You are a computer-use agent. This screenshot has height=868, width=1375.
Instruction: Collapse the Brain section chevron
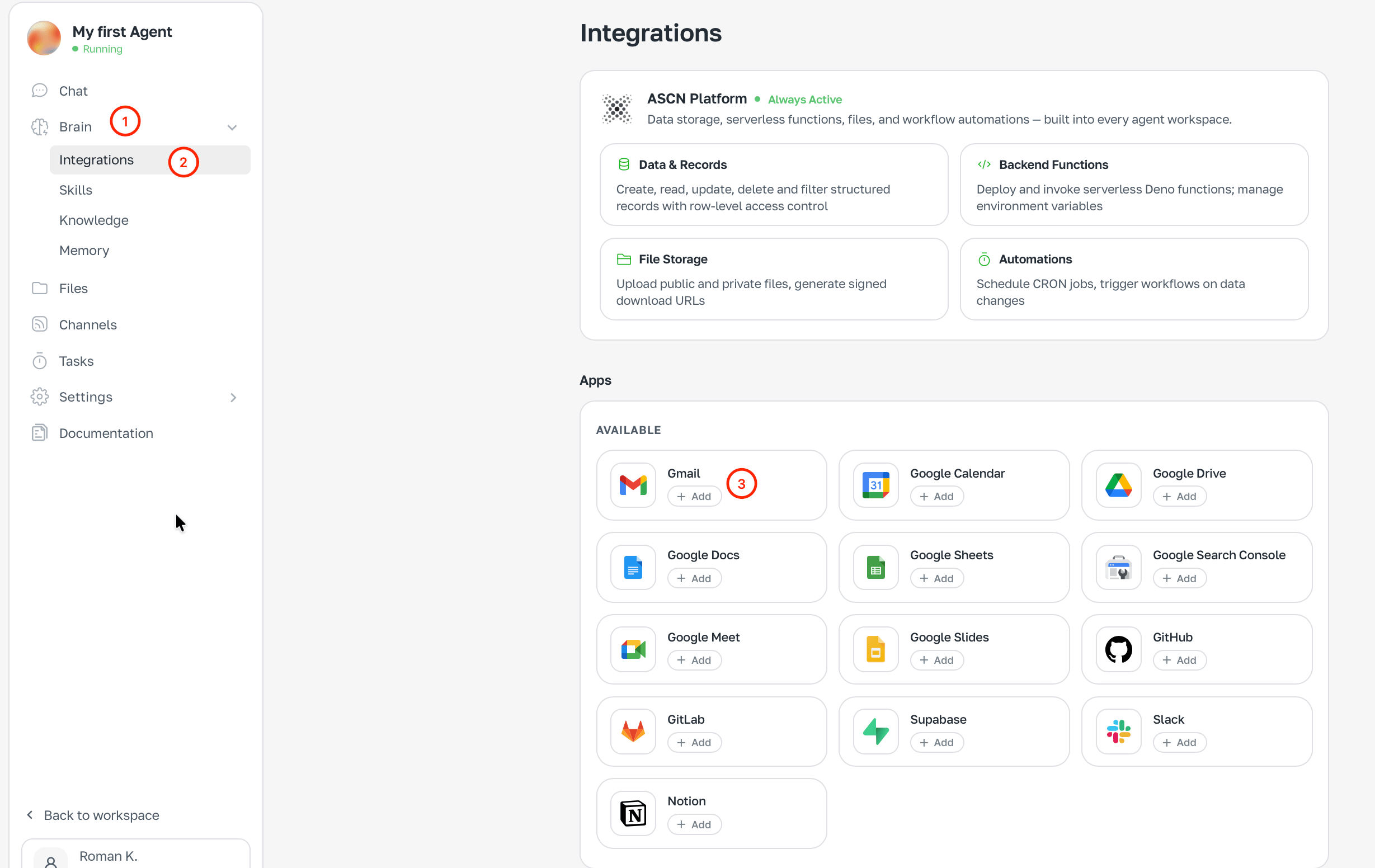tap(232, 128)
